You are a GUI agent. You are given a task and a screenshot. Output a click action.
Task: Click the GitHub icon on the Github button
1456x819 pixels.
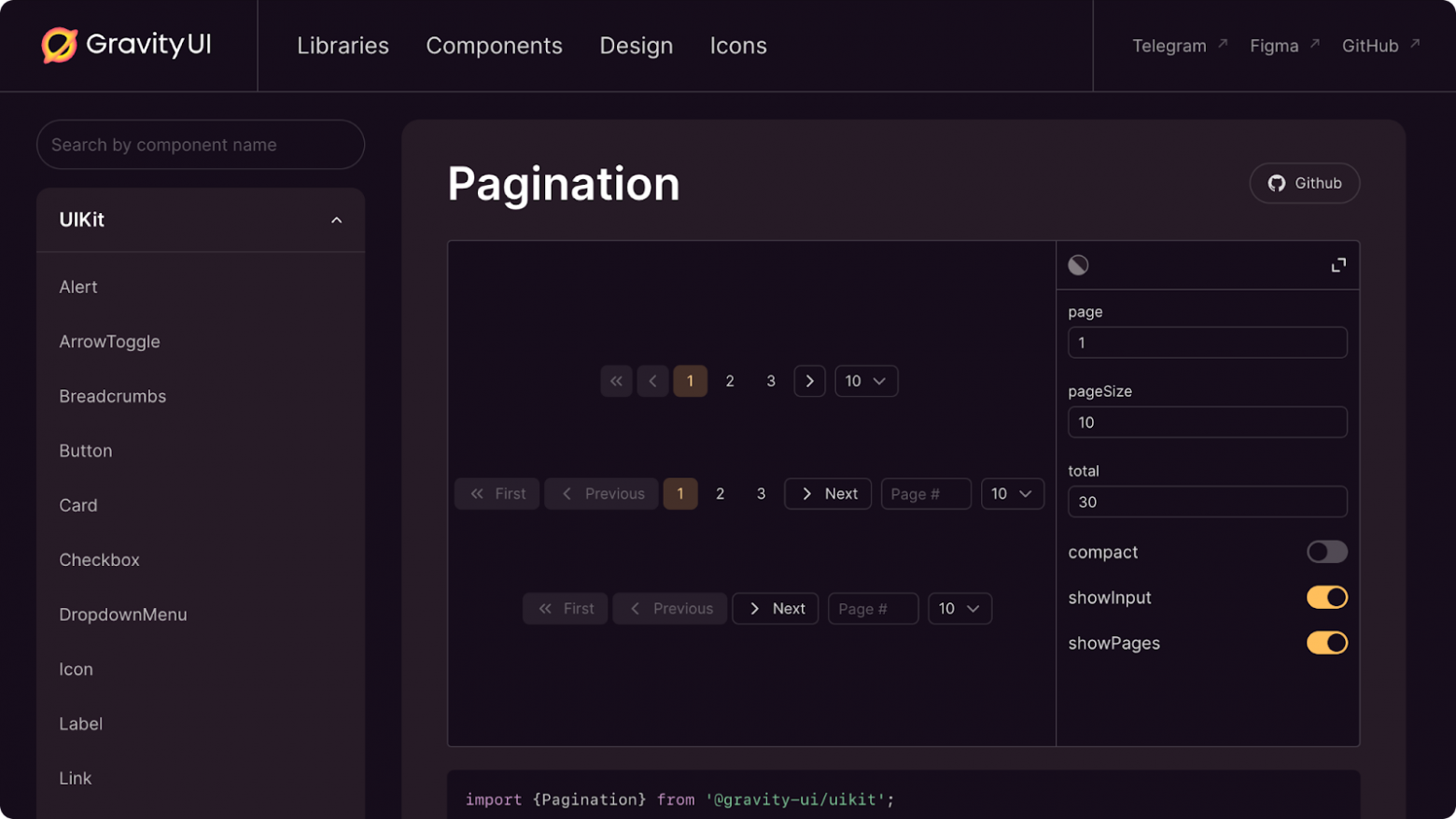pos(1277,183)
